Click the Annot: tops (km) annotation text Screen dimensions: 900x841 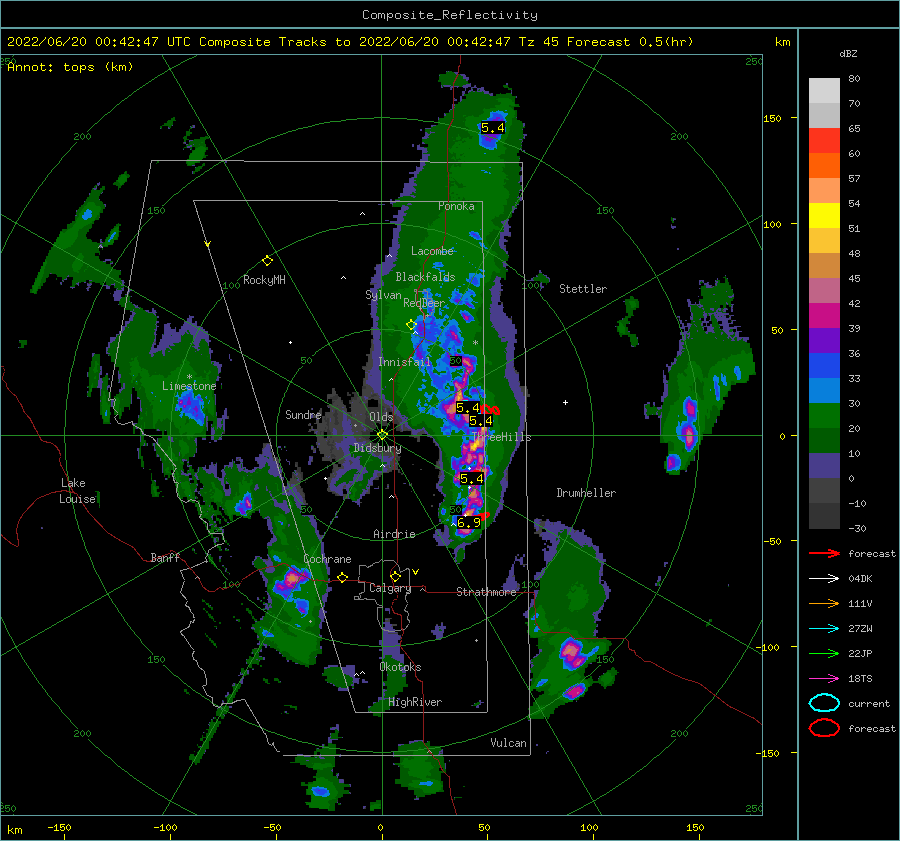[x=70, y=67]
